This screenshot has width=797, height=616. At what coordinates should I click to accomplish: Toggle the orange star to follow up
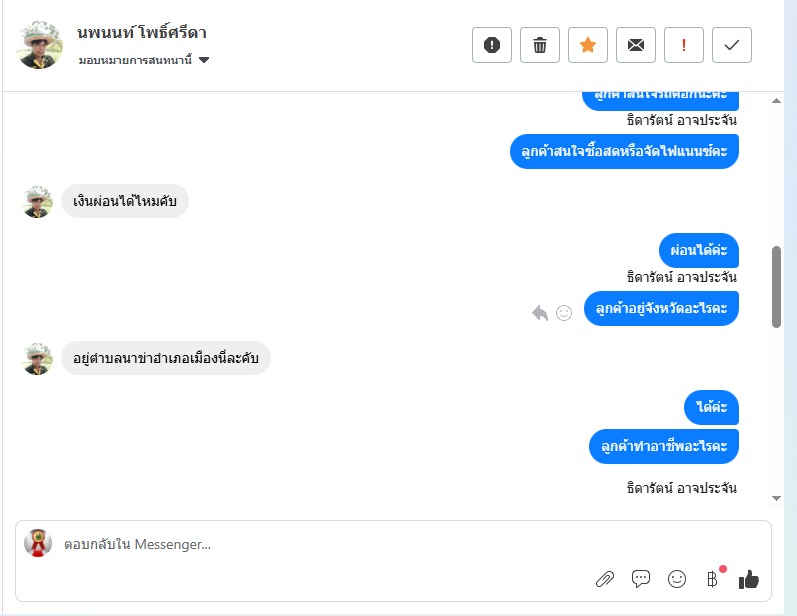[x=588, y=45]
